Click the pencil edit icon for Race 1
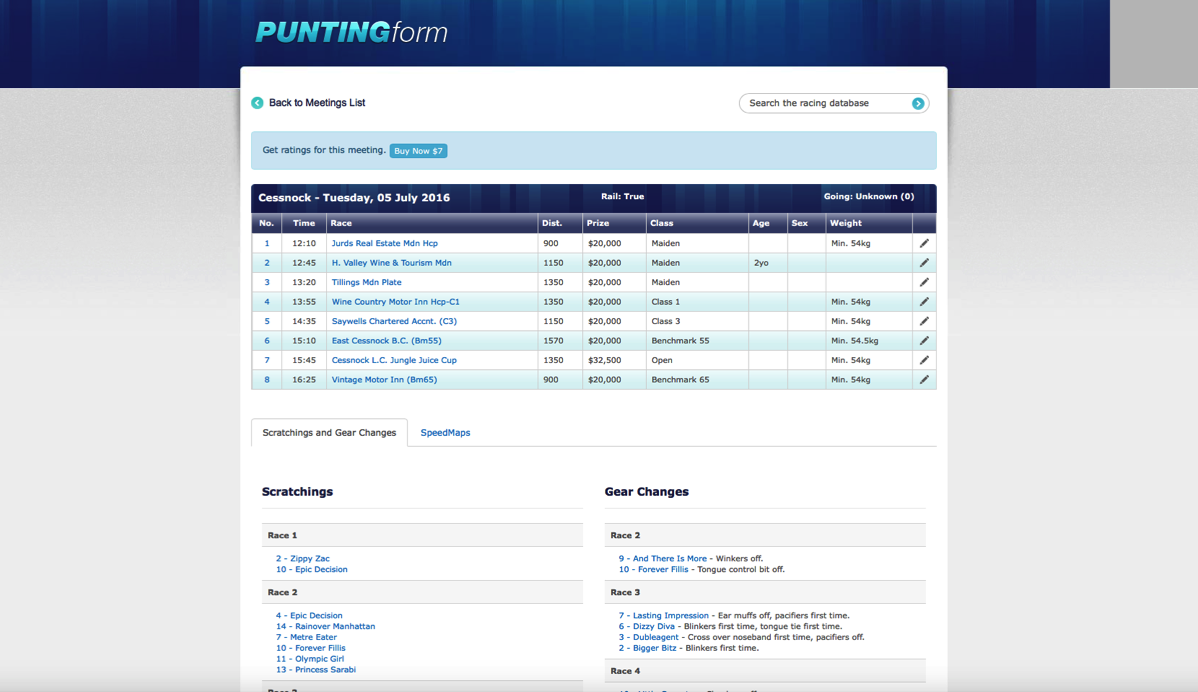The width and height of the screenshot is (1198, 692). click(924, 243)
